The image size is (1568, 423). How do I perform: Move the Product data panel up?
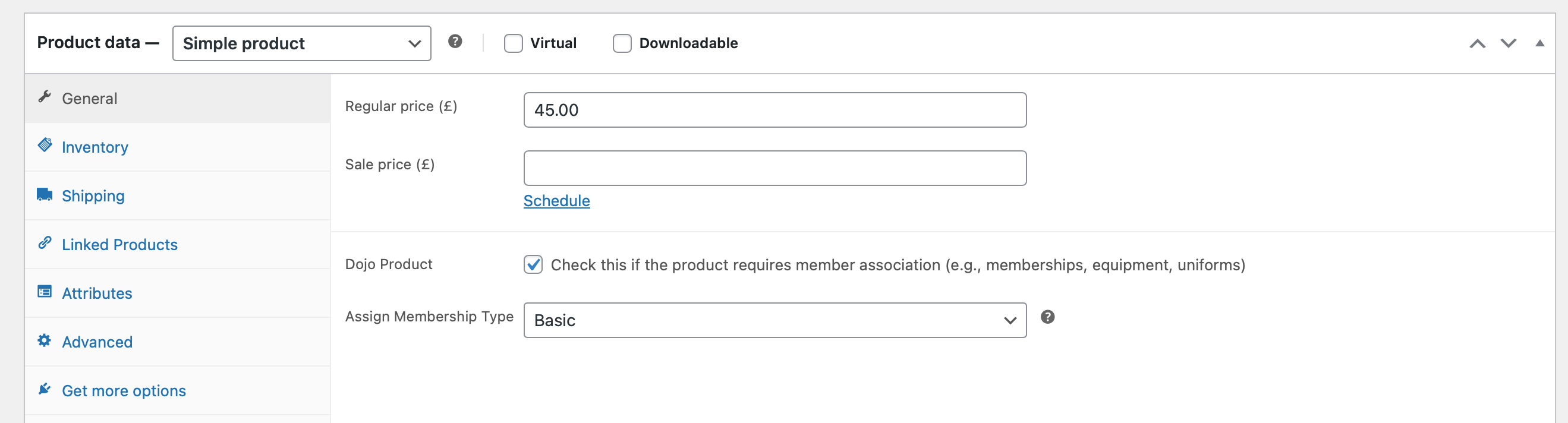[x=1477, y=43]
